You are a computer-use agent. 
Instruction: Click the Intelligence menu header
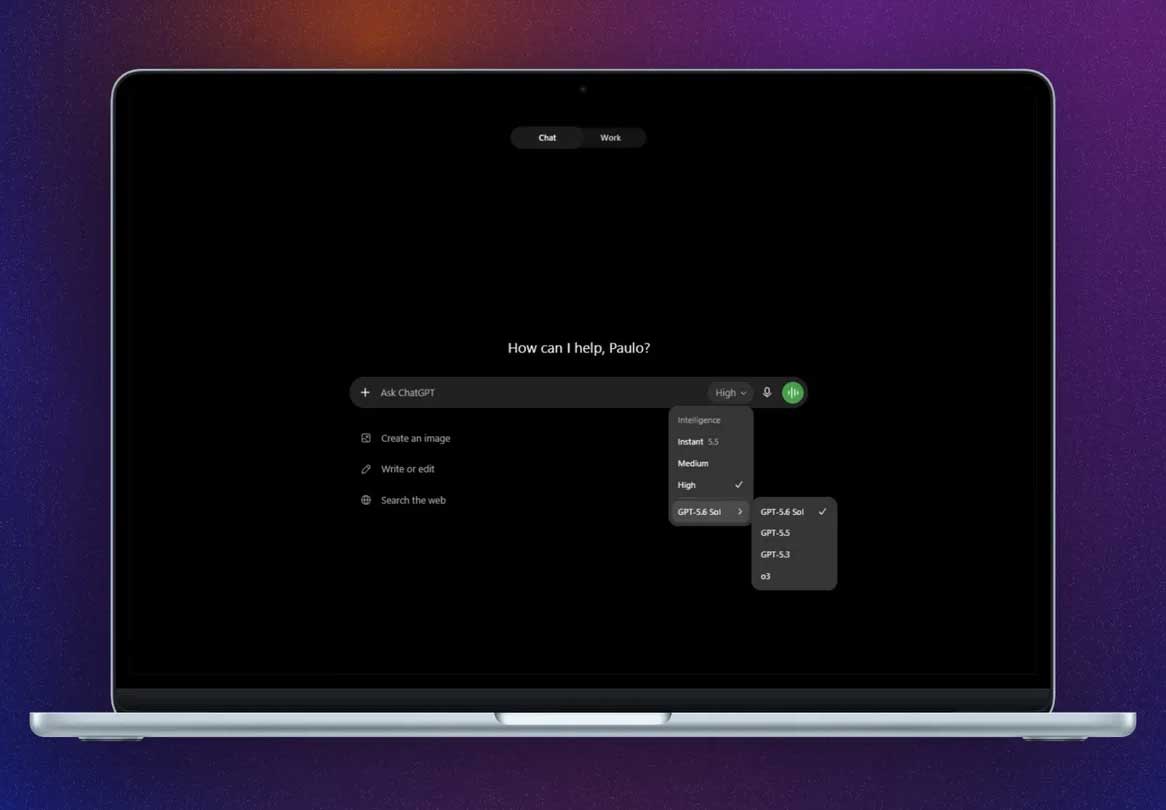[x=699, y=420]
